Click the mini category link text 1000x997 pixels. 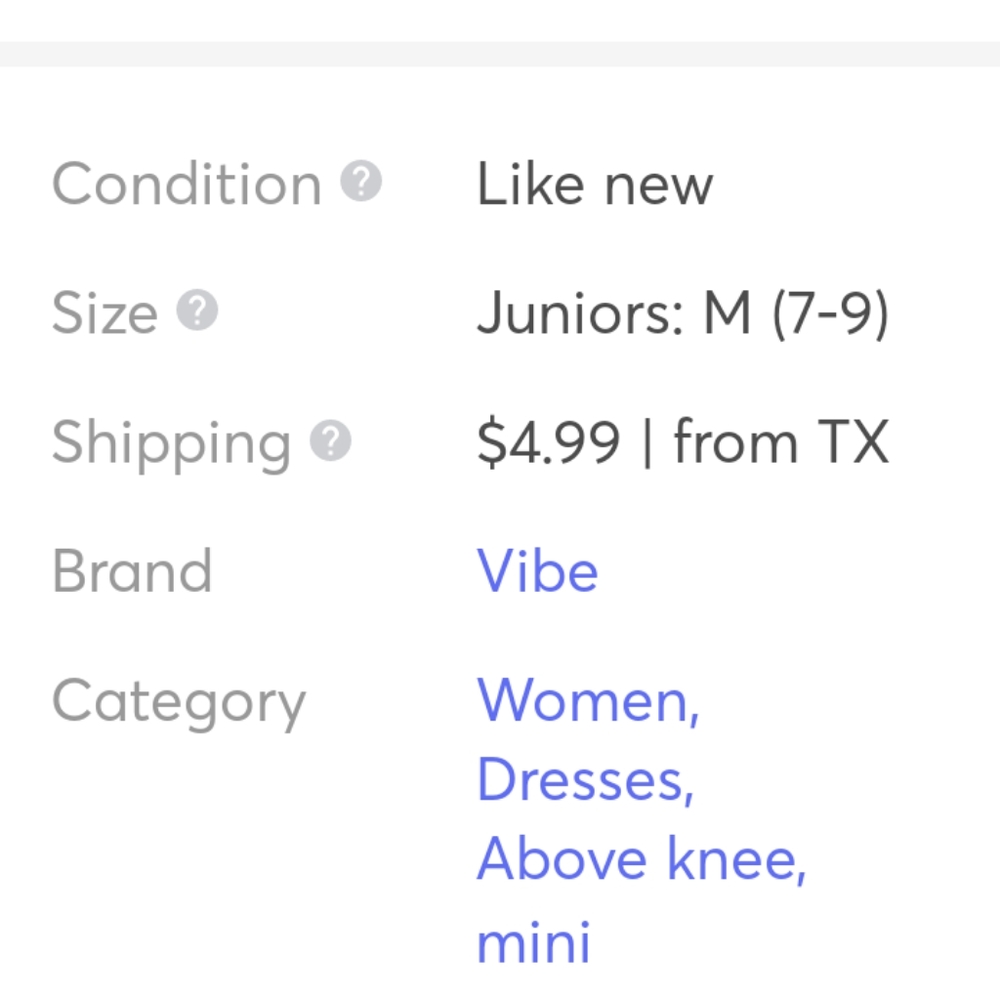[534, 942]
